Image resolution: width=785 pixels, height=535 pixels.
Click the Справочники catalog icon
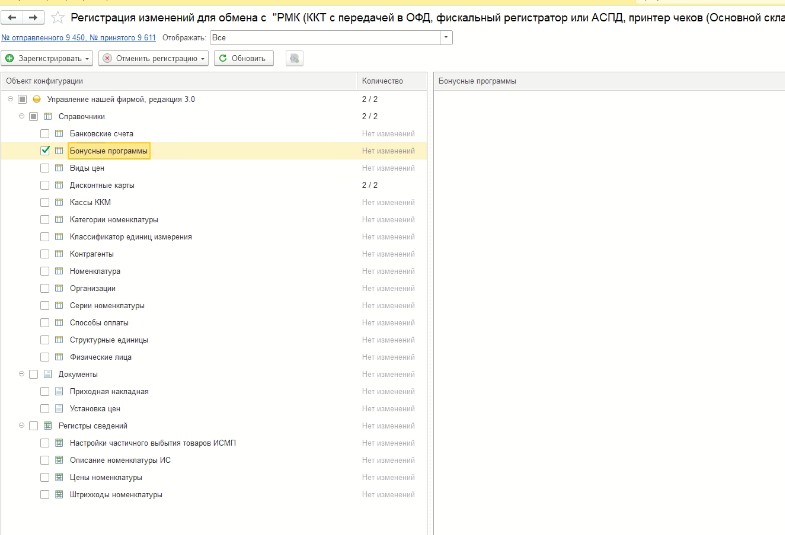click(47, 116)
